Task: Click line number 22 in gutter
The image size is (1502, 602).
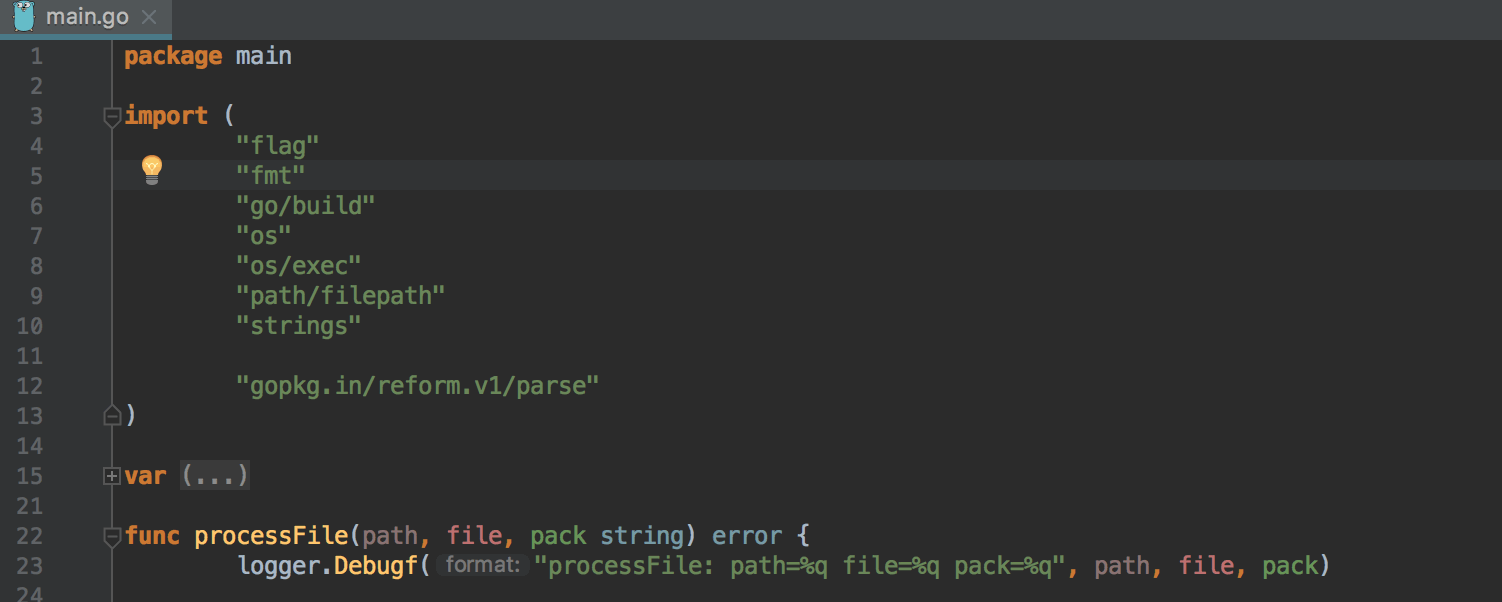Action: [x=30, y=536]
